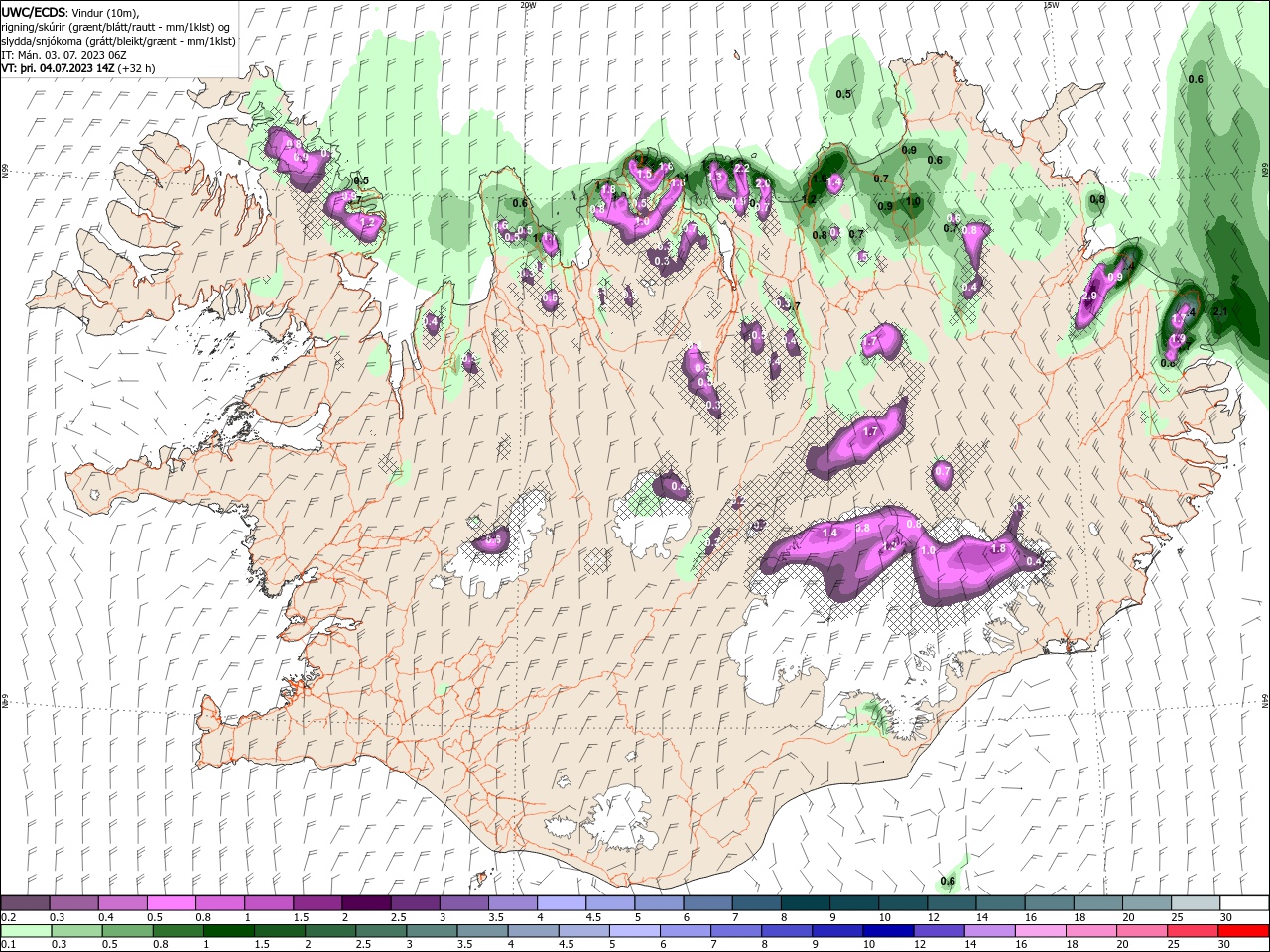The width and height of the screenshot is (1270, 952).
Task: Click the 20W longitude label on top edge
Action: [x=528, y=5]
